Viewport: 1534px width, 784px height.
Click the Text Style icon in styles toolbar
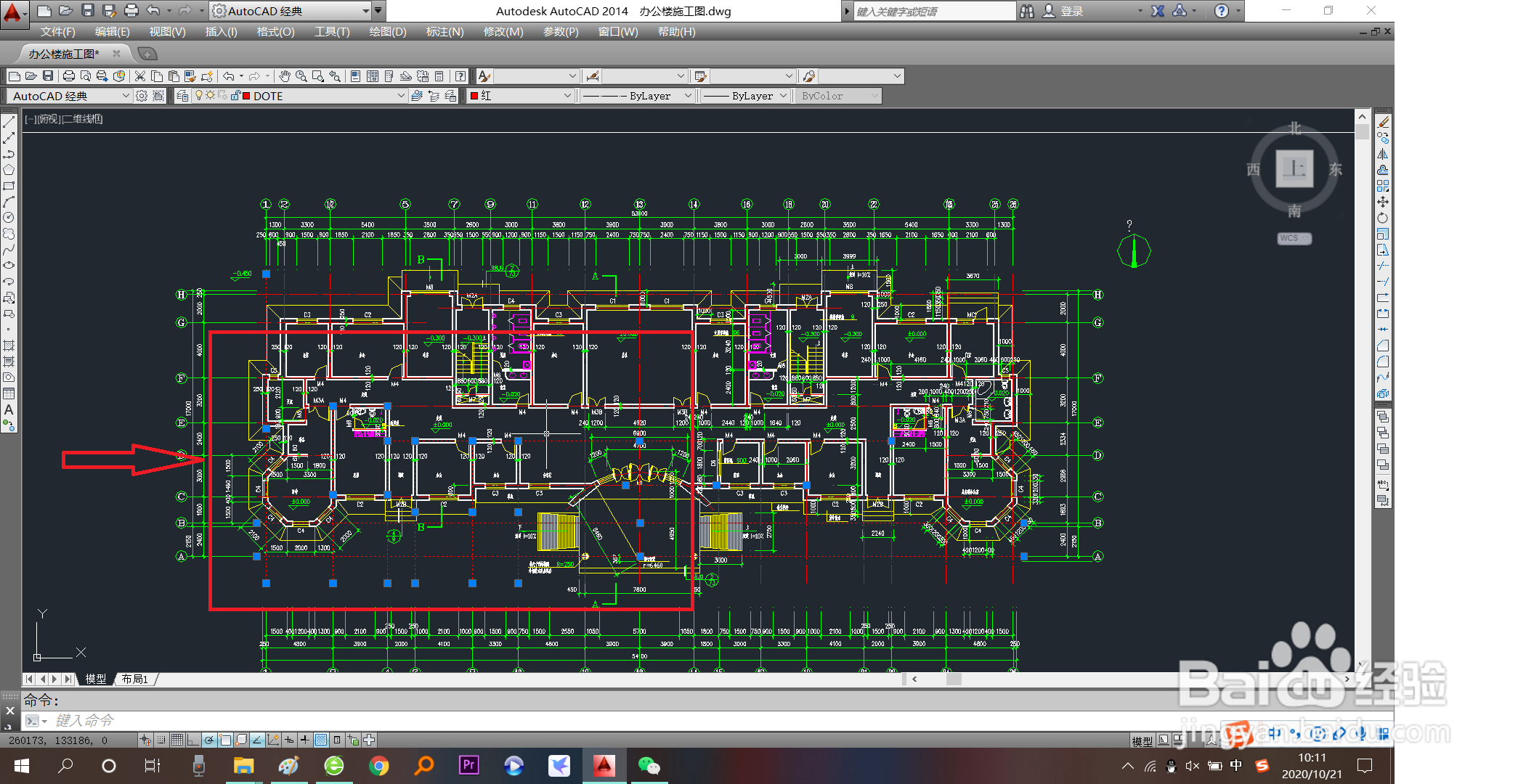(x=484, y=76)
